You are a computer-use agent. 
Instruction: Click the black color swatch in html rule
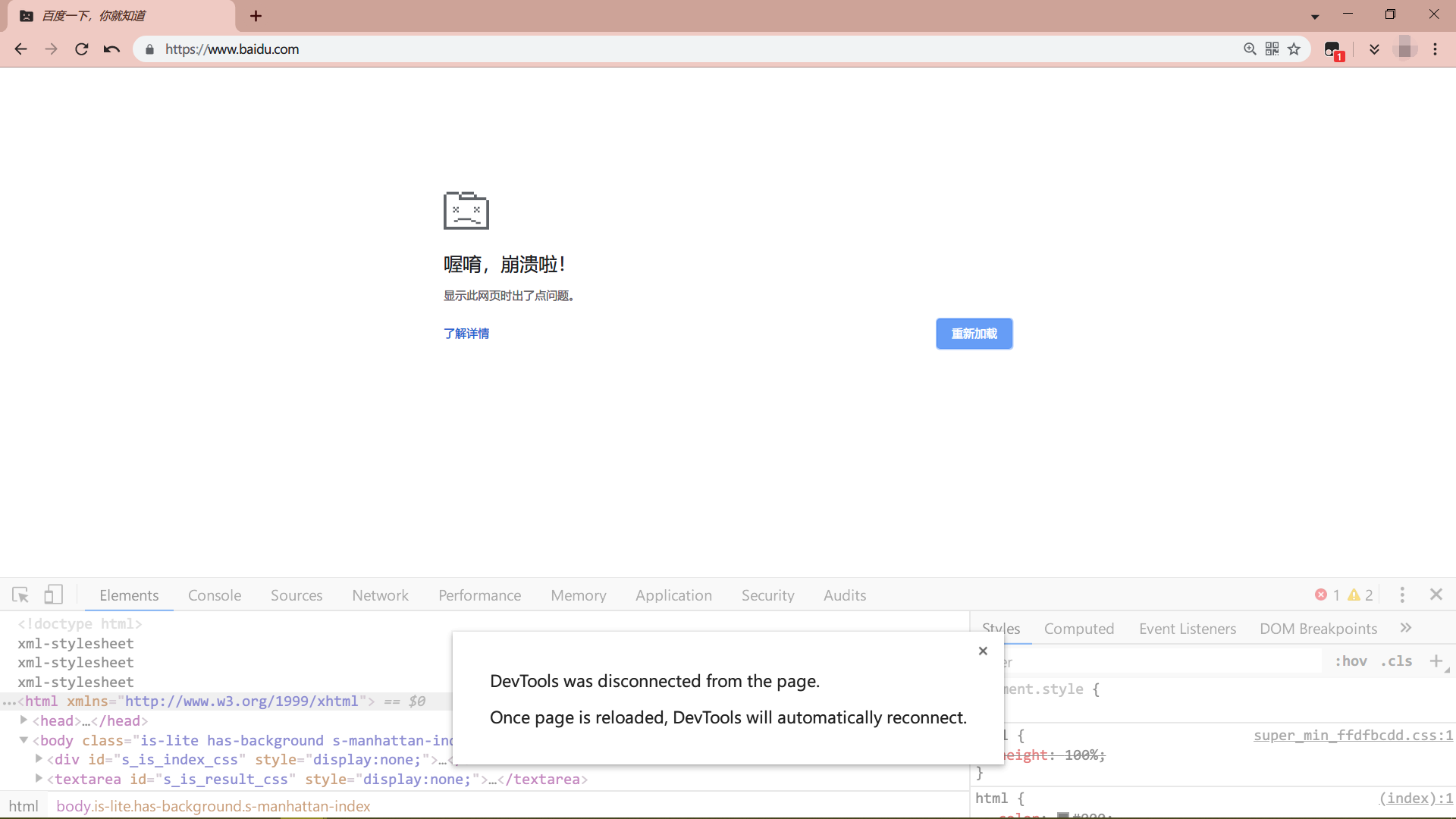(1062, 816)
